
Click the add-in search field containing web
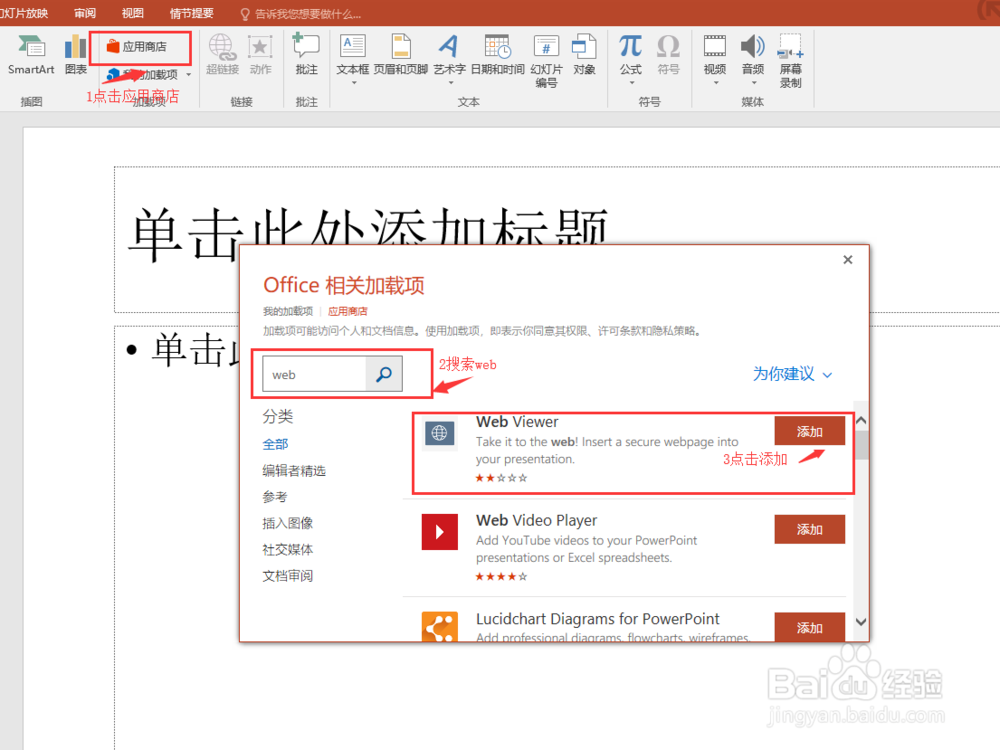[314, 374]
